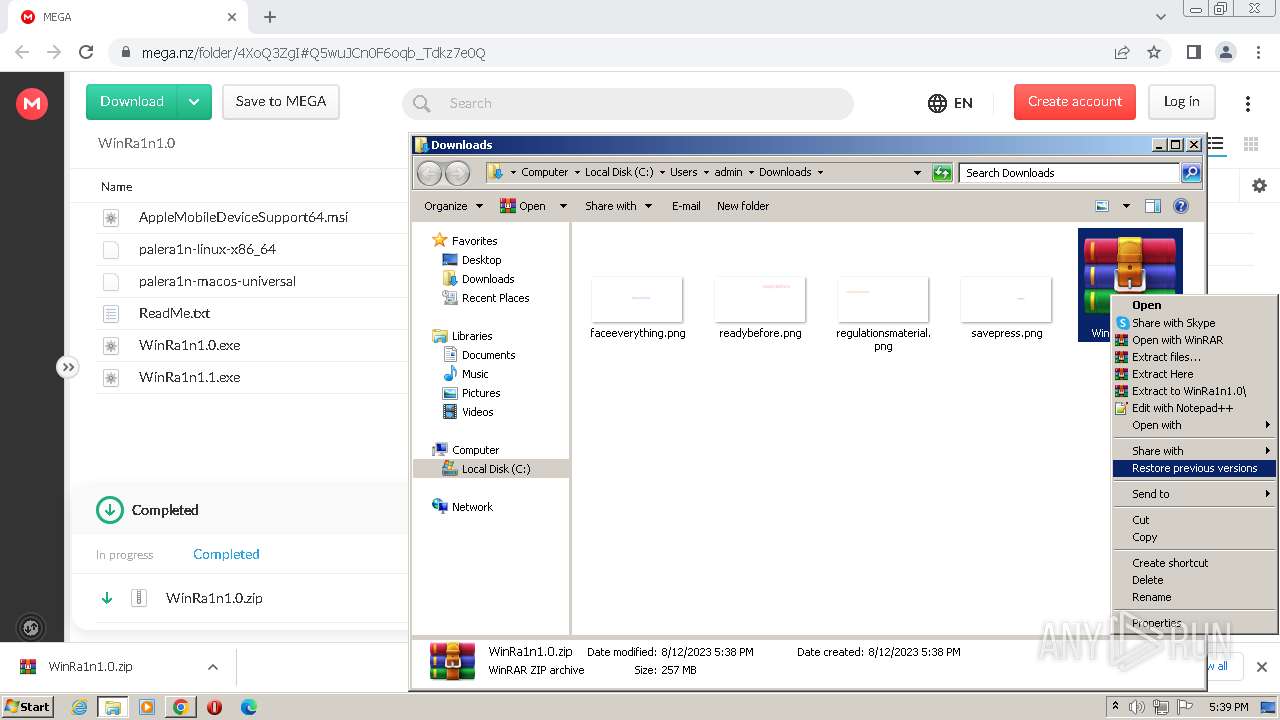Bookmark this page with the star icon
Viewport: 1280px width, 720px height.
[x=1154, y=52]
